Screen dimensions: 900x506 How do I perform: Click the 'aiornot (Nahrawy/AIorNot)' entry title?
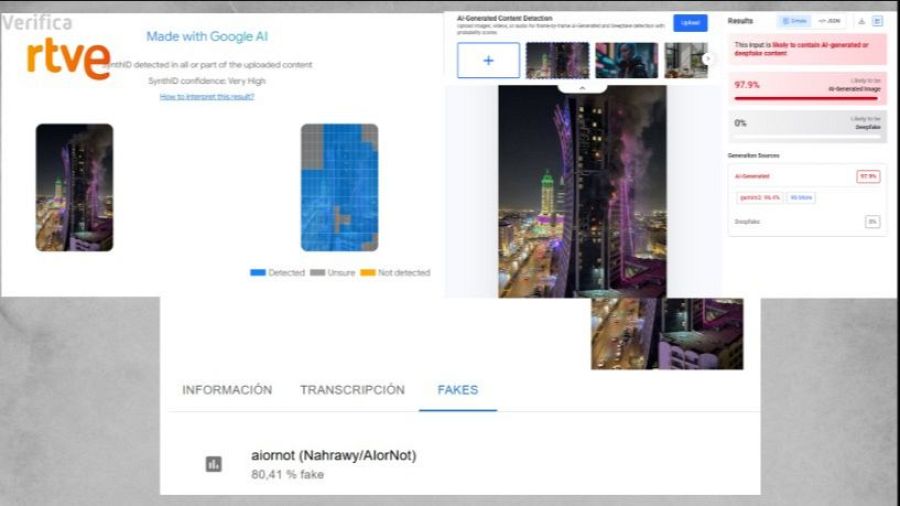point(333,456)
